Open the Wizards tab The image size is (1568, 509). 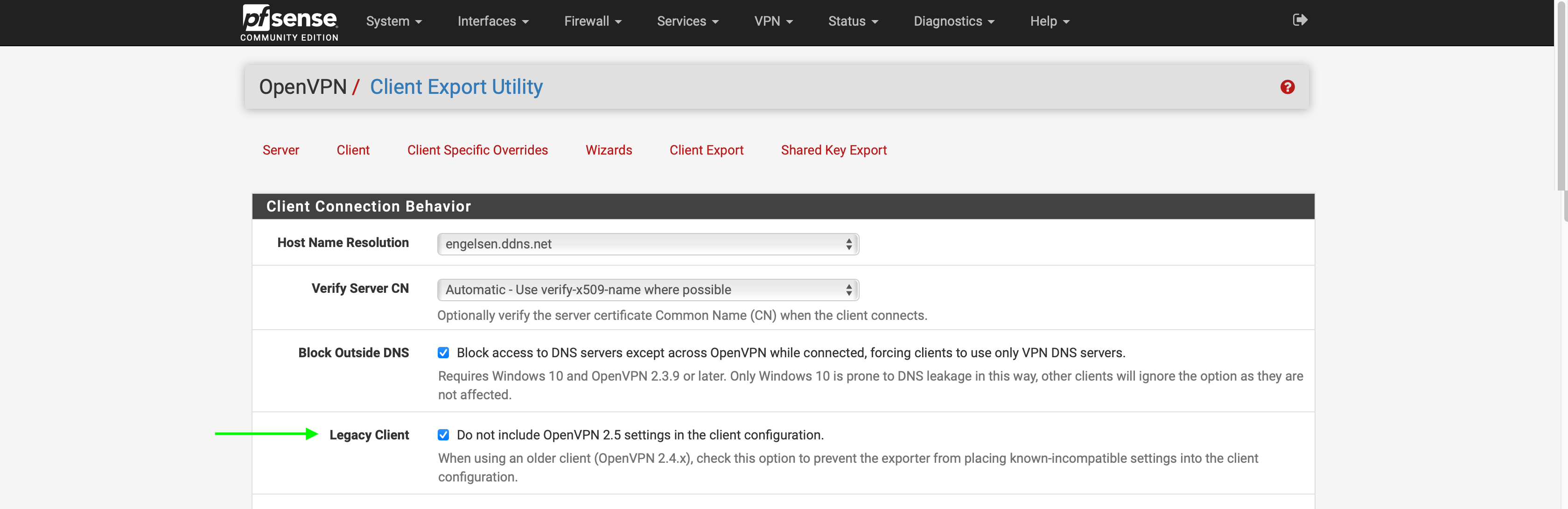pos(609,150)
